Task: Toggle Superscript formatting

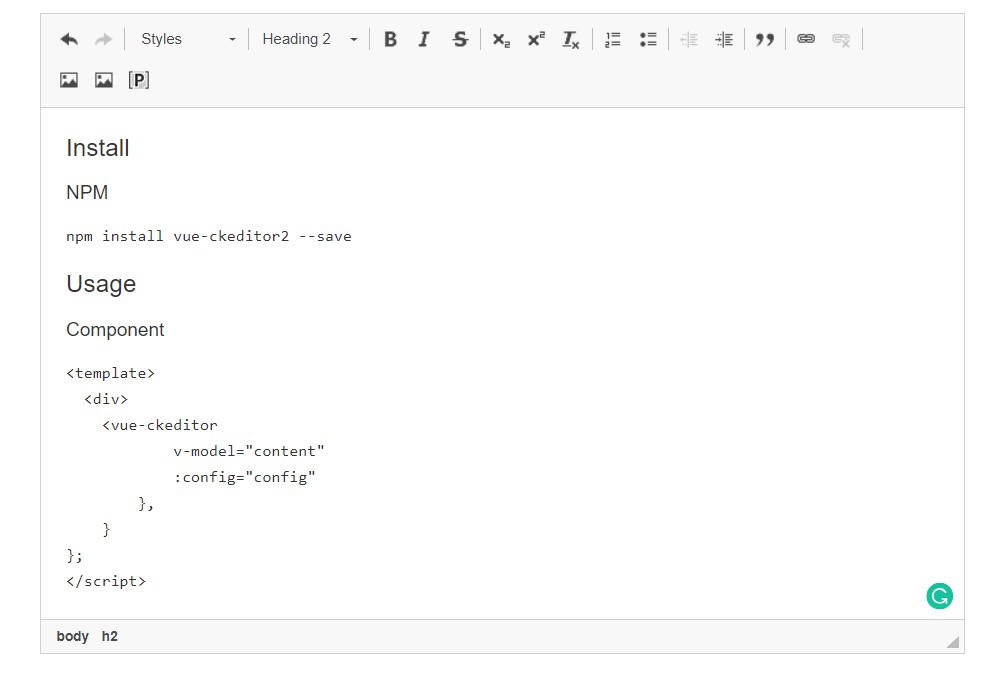Action: tap(536, 40)
